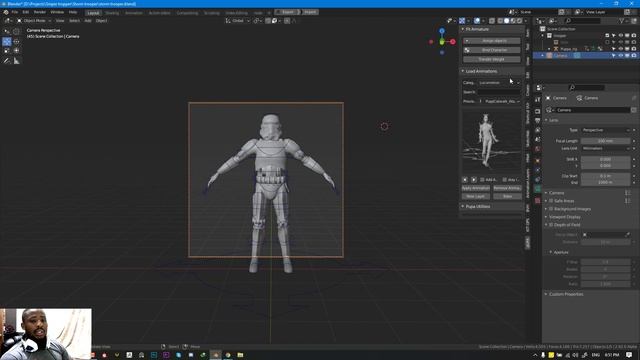Open the Global transform orientation dropdown
The height and width of the screenshot is (360, 640).
coord(238,20)
